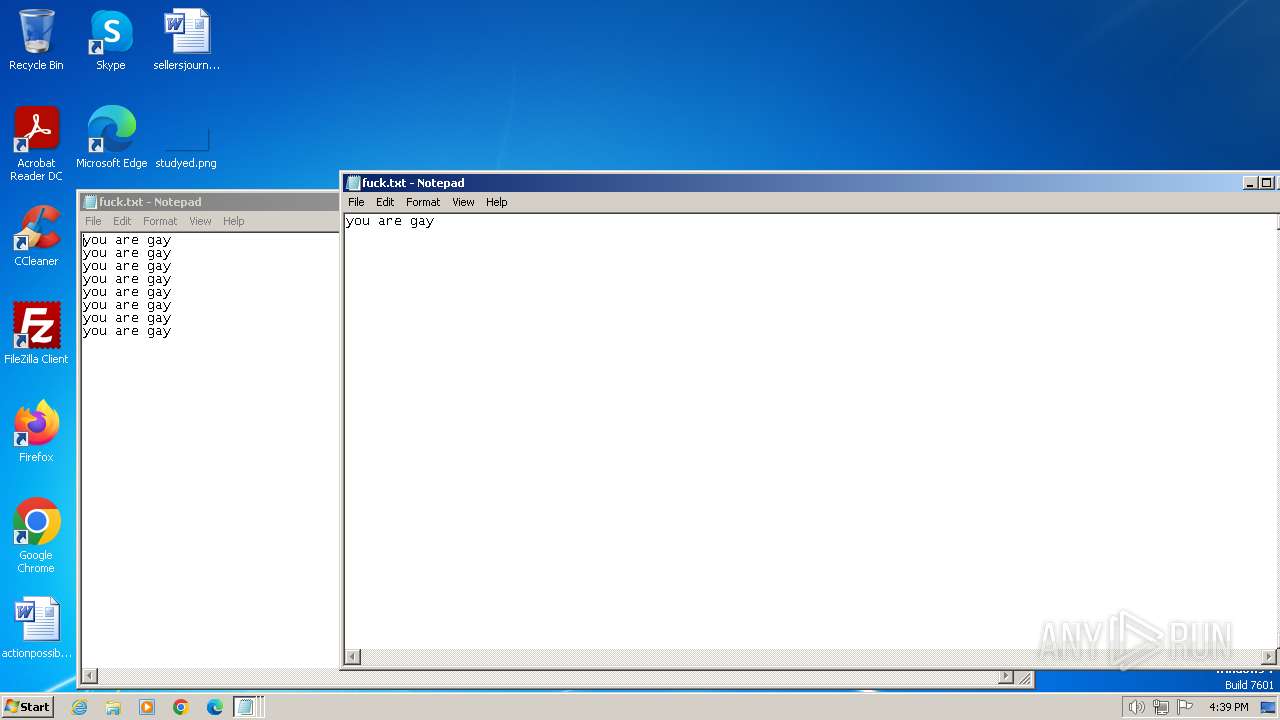Focus the background Notepad via its title bar
The width and height of the screenshot is (1280, 720).
(210, 202)
